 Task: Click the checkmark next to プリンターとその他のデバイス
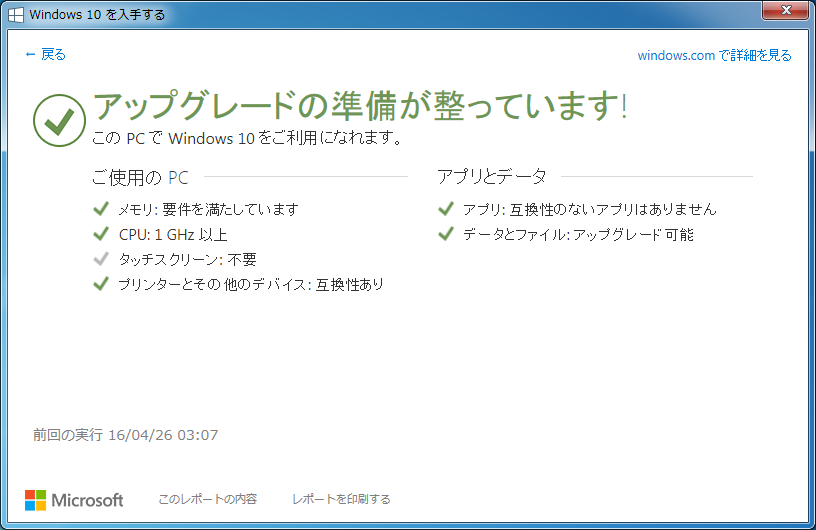point(101,284)
